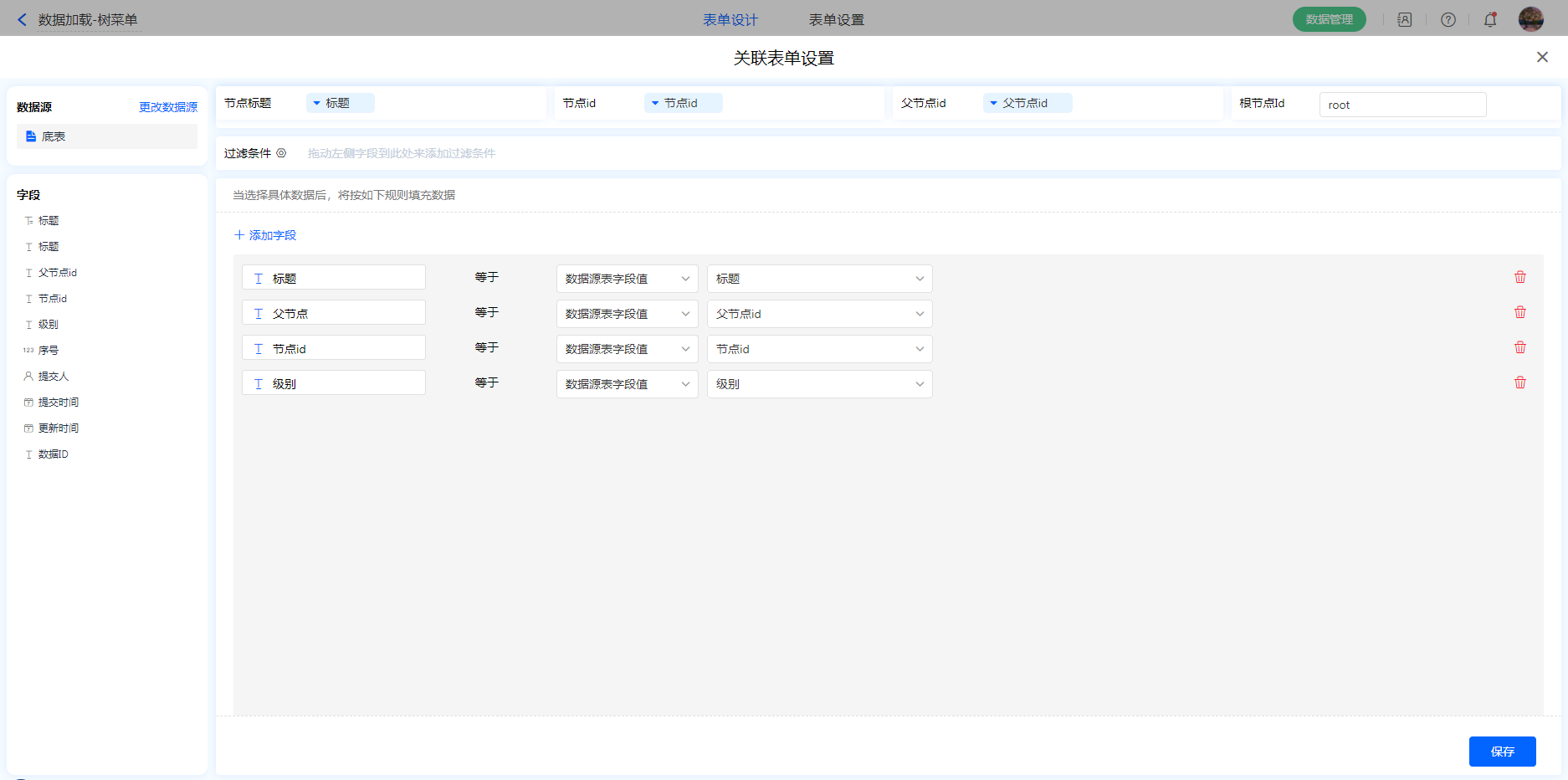The height and width of the screenshot is (780, 1568).
Task: Open the notification bell
Action: tap(1489, 19)
